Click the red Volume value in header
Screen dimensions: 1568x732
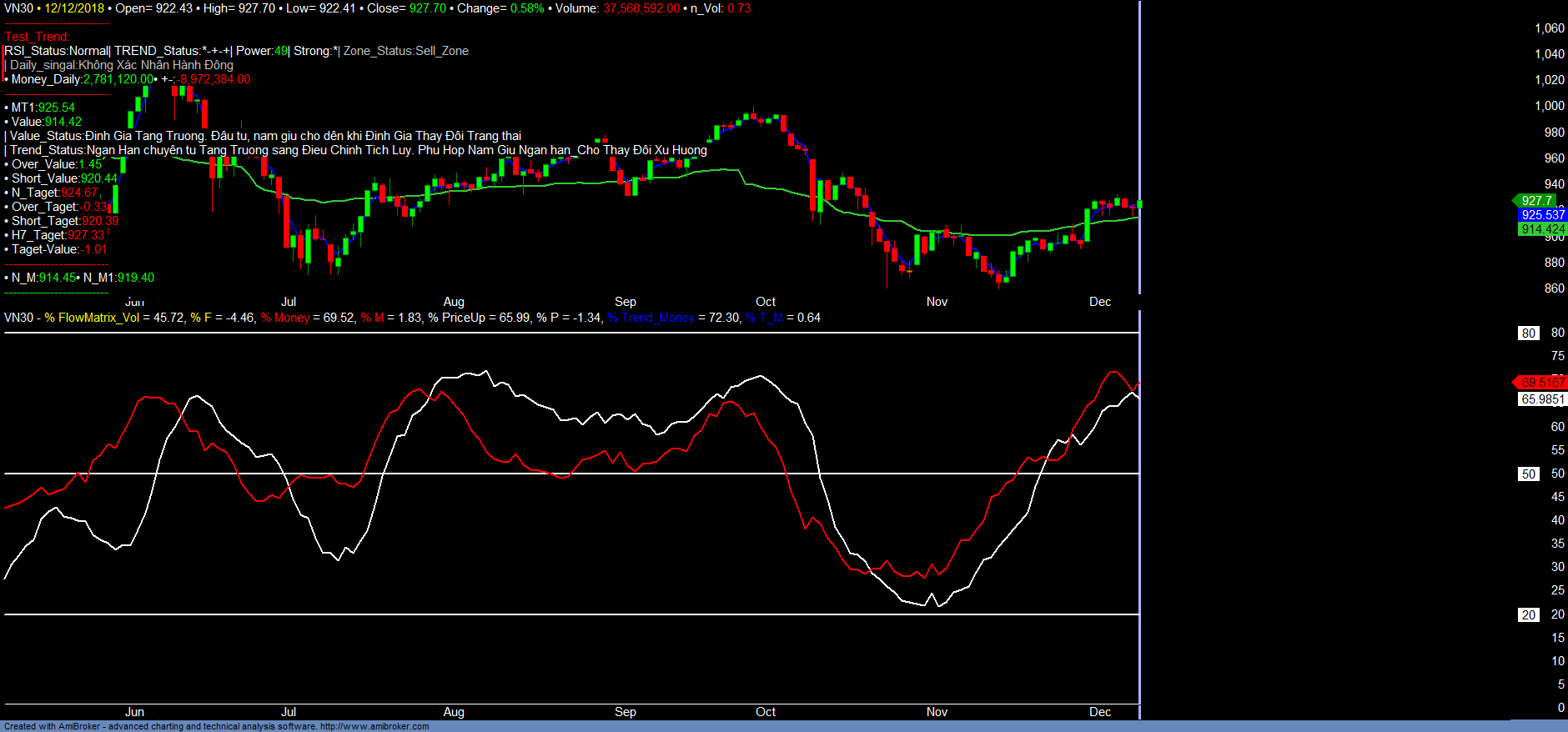tap(641, 8)
